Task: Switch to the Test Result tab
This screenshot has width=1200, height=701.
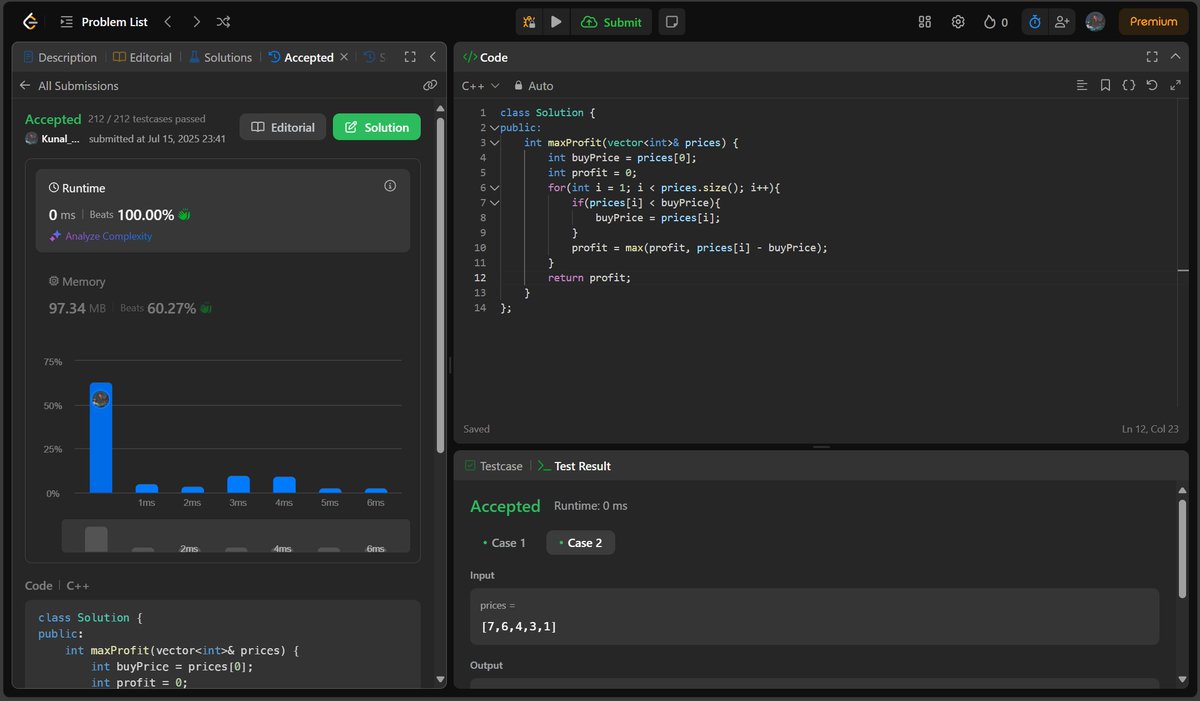Action: pos(575,466)
